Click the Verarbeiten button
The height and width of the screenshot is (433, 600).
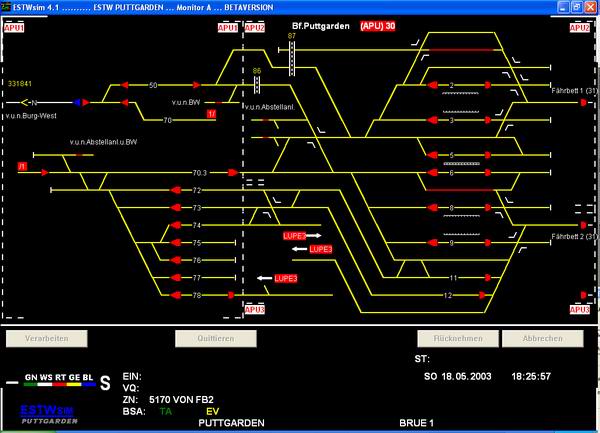pyautogui.click(x=46, y=339)
